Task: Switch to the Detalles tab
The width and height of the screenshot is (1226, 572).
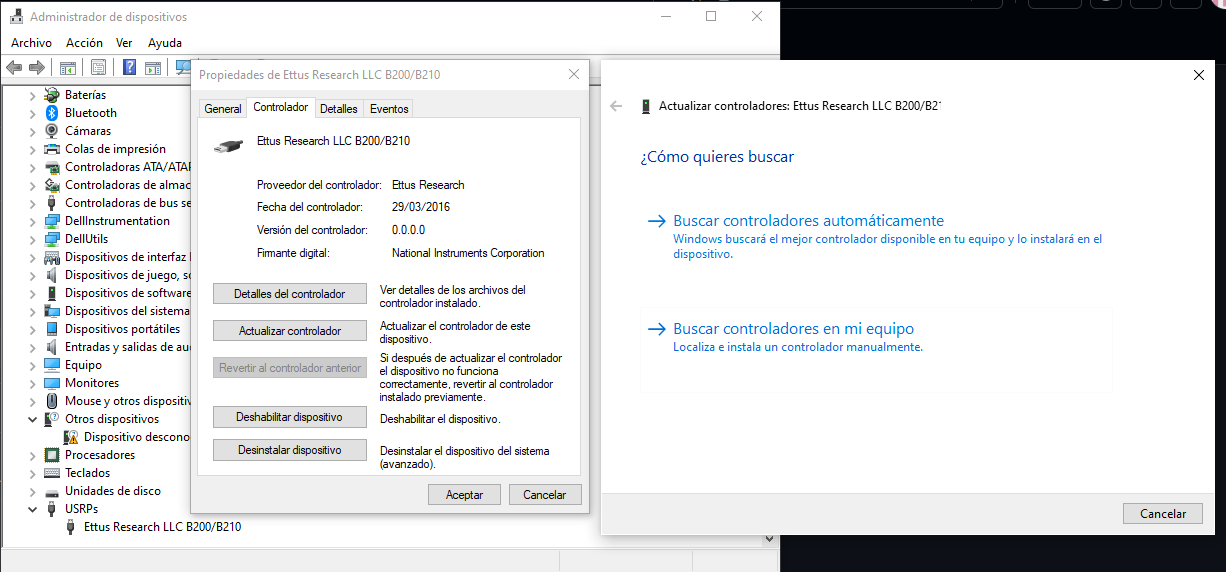Action: [x=339, y=109]
